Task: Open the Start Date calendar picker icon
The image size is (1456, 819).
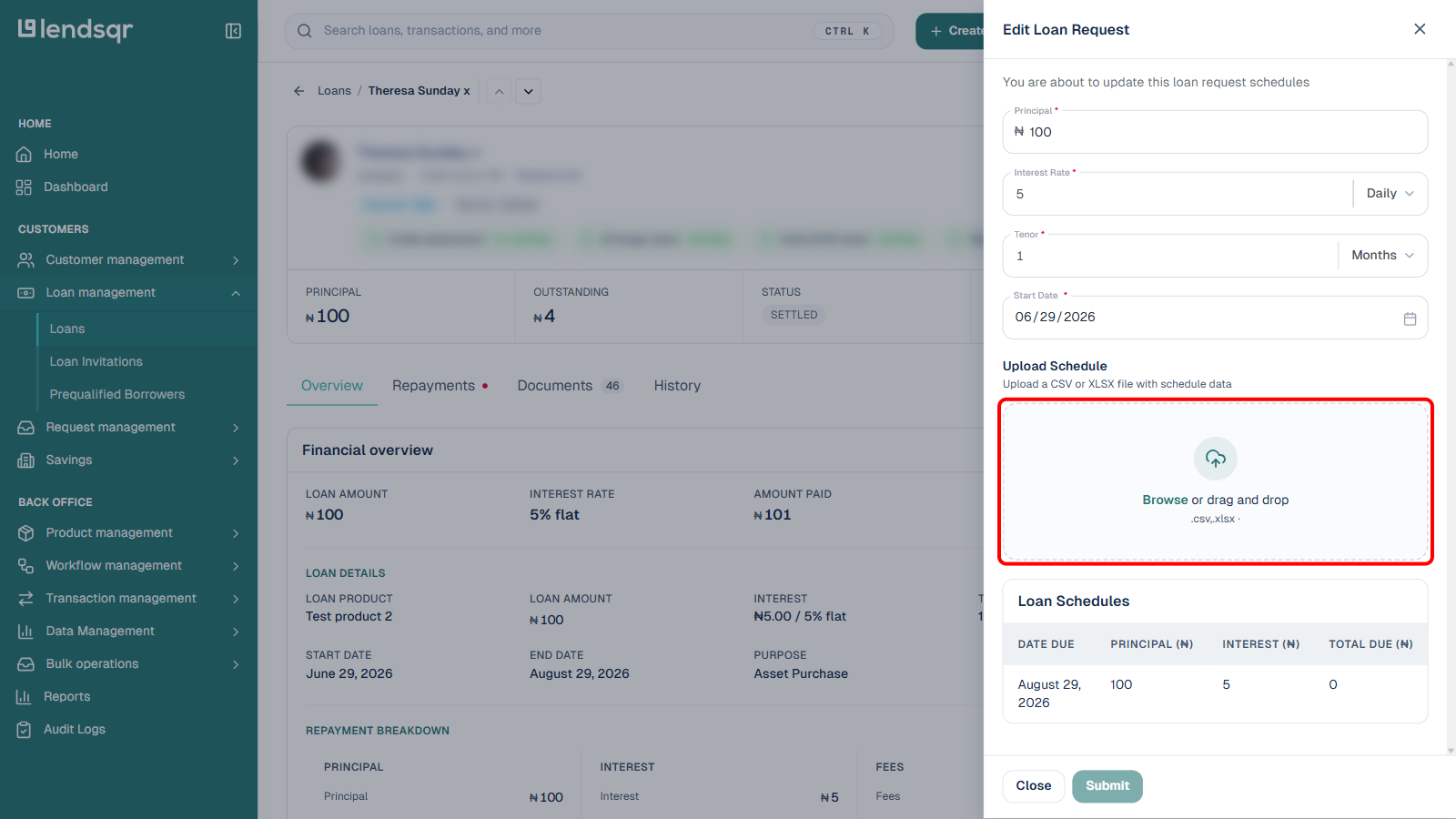Action: pyautogui.click(x=1410, y=318)
